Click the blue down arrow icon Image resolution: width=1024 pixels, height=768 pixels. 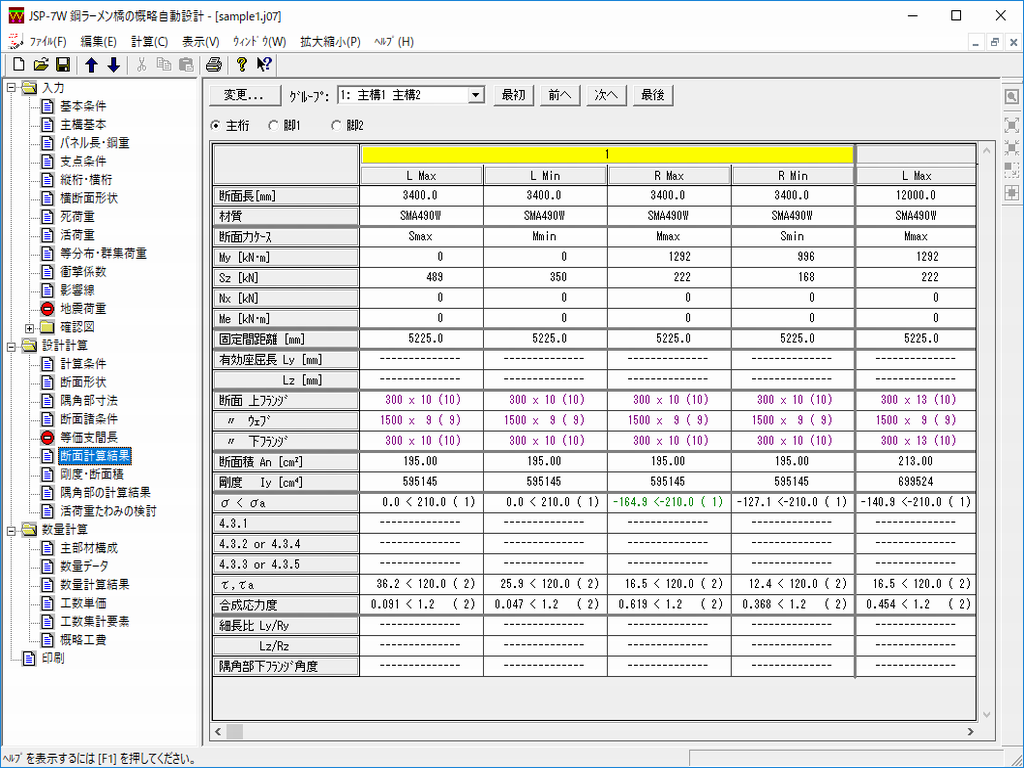click(113, 65)
